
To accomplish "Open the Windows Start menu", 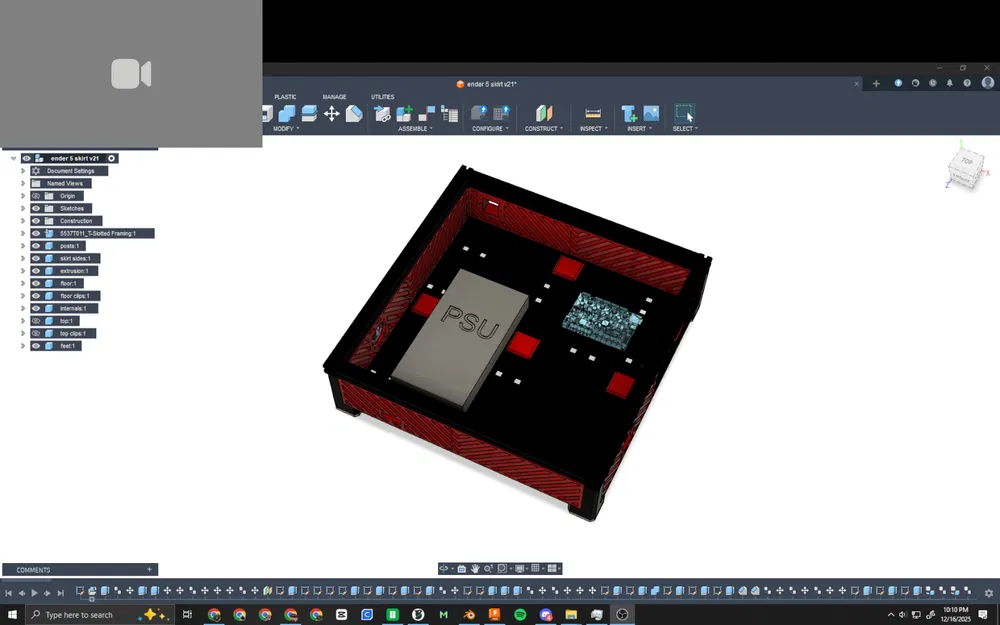I will [x=11, y=614].
